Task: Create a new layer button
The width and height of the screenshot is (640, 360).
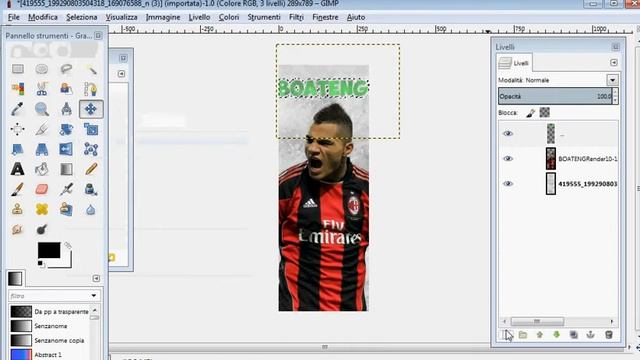Action: click(x=506, y=335)
